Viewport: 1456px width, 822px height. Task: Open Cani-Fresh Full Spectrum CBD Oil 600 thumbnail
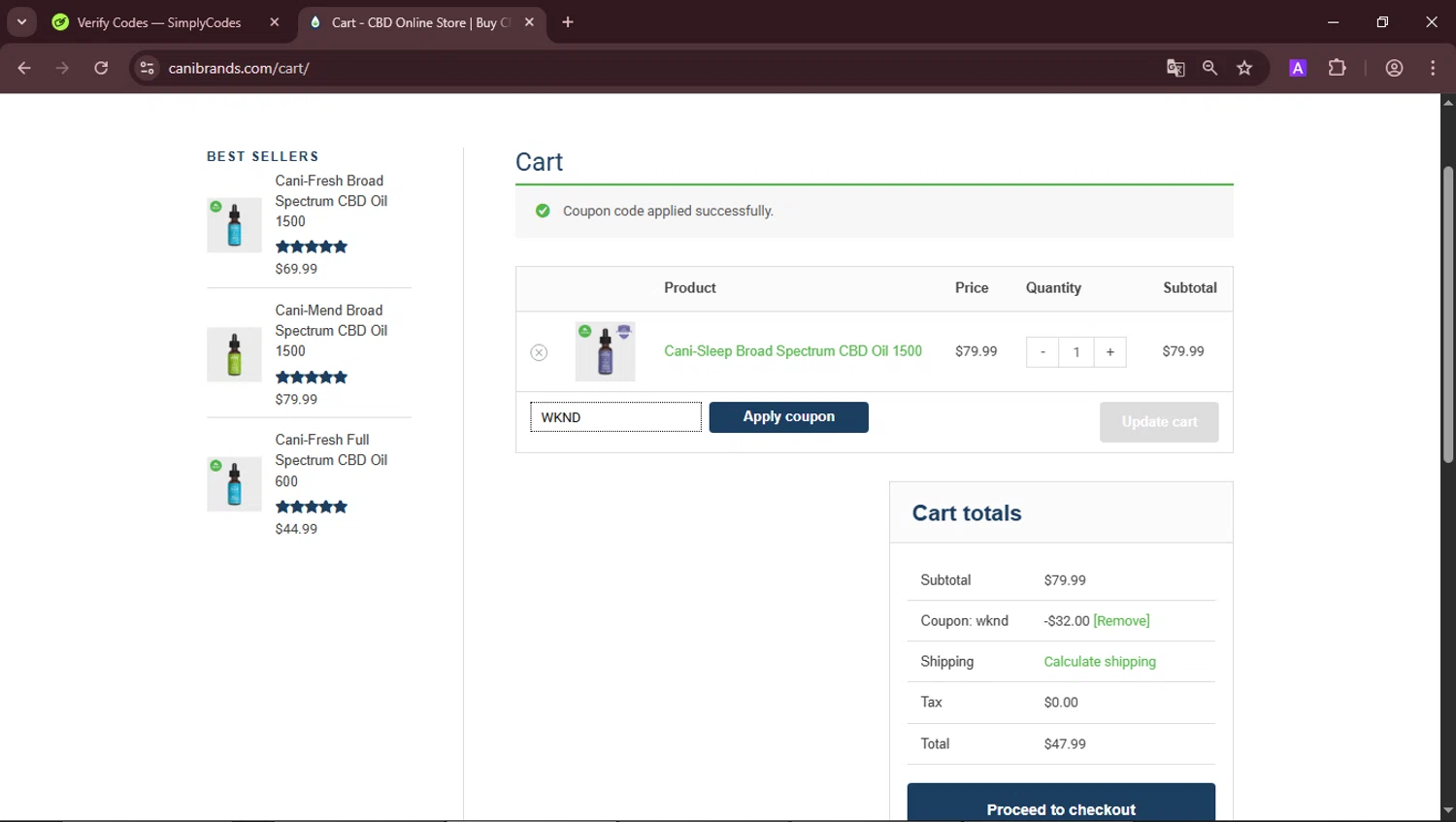click(x=234, y=484)
